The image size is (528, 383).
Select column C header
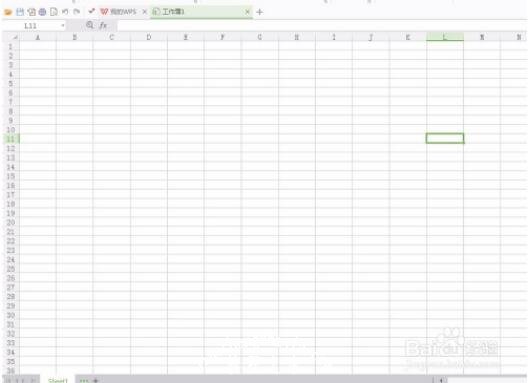pyautogui.click(x=111, y=37)
